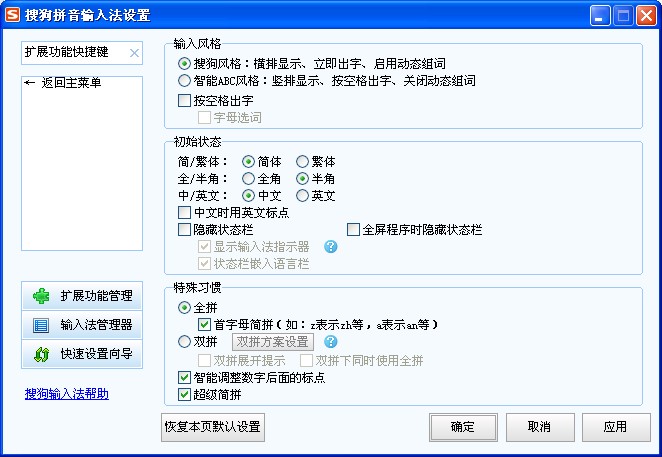This screenshot has width=662, height=457.
Task: Uncheck 首字母简拼 checkbox
Action: (x=204, y=325)
